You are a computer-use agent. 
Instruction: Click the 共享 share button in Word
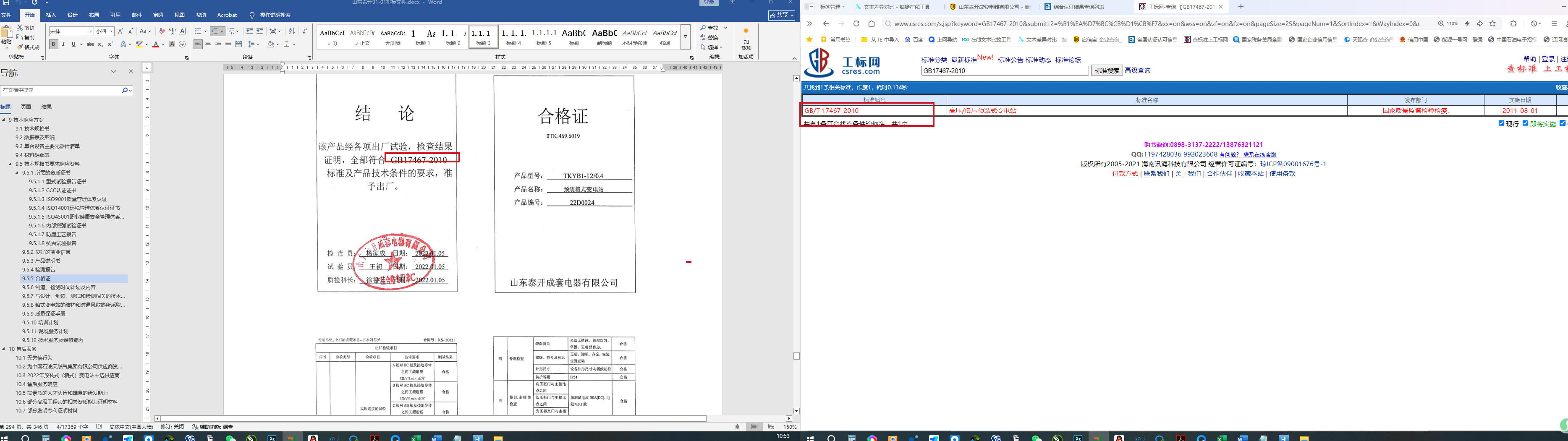[782, 15]
